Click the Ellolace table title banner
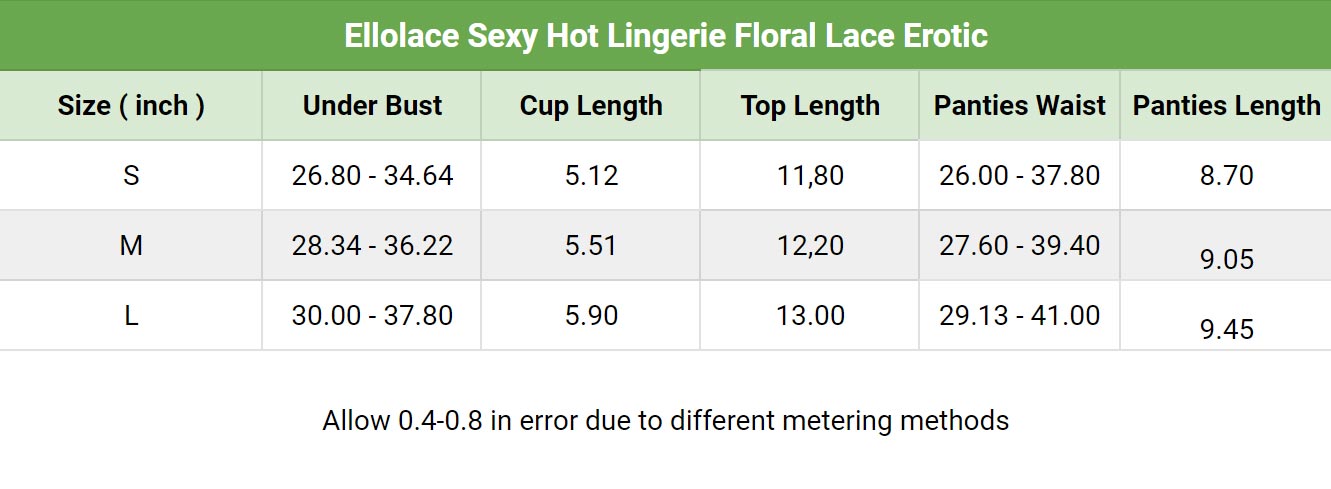 coord(666,36)
